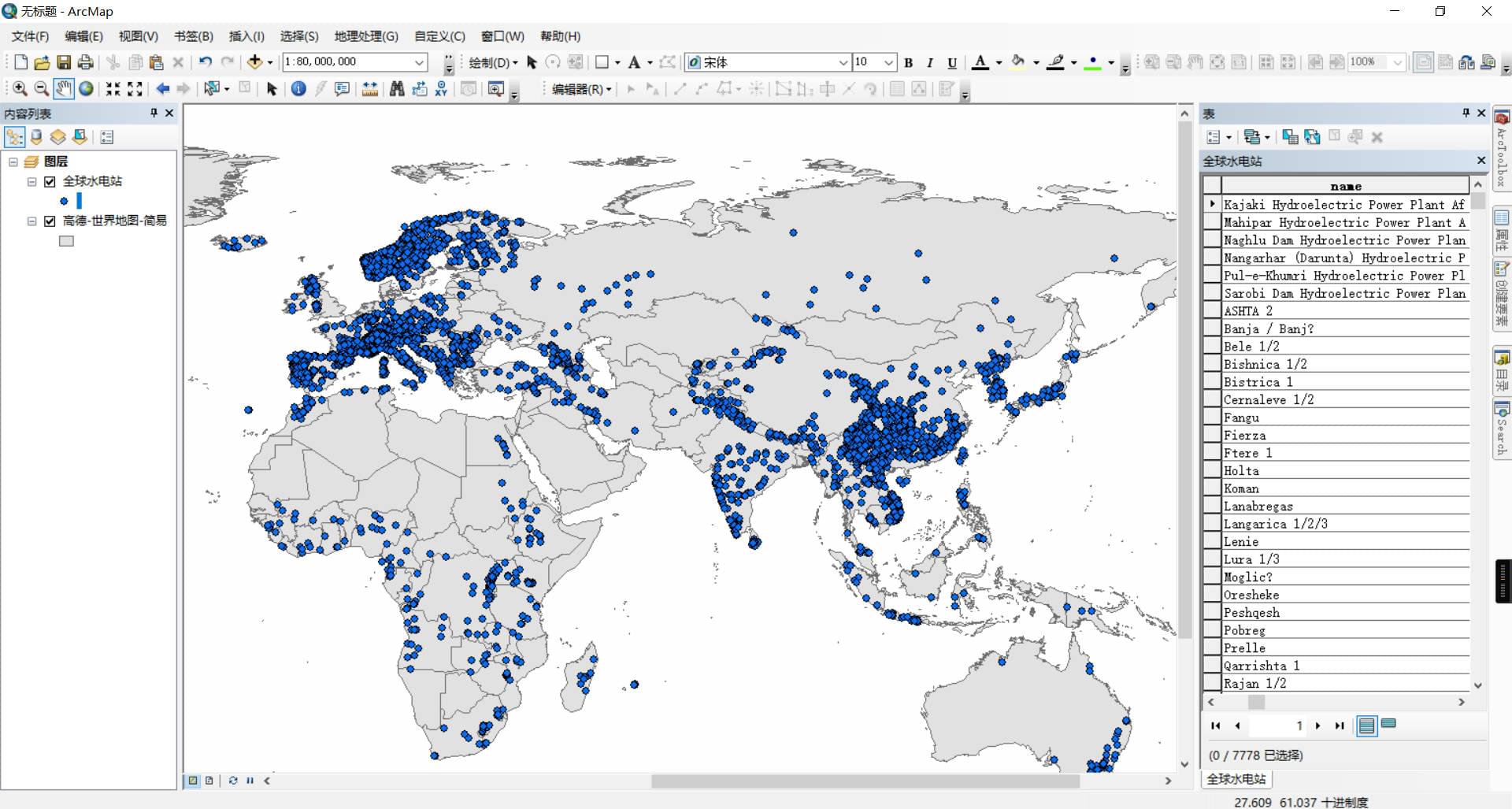
Task: Open the map scale dropdown
Action: 420,62
